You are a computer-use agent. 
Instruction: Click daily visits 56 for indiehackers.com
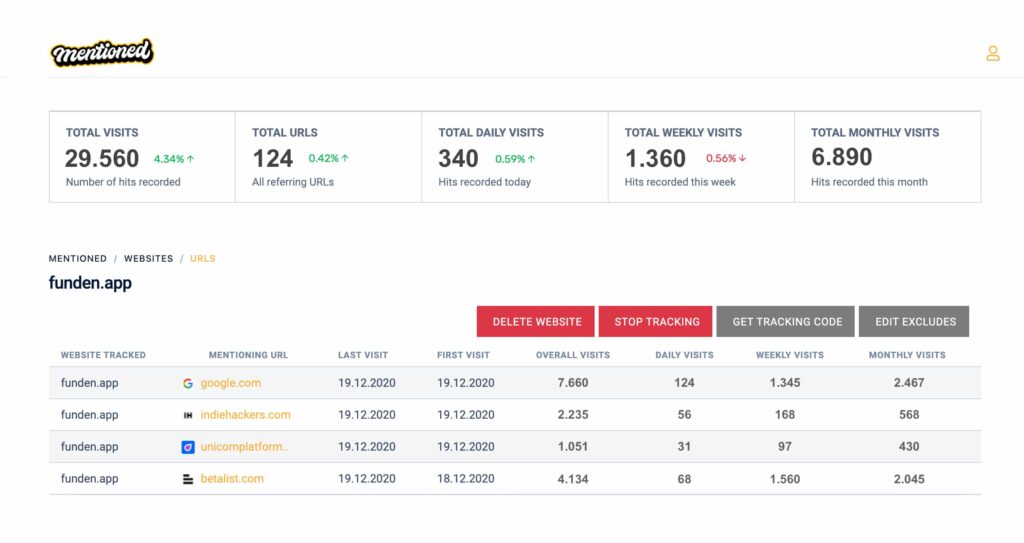[684, 414]
